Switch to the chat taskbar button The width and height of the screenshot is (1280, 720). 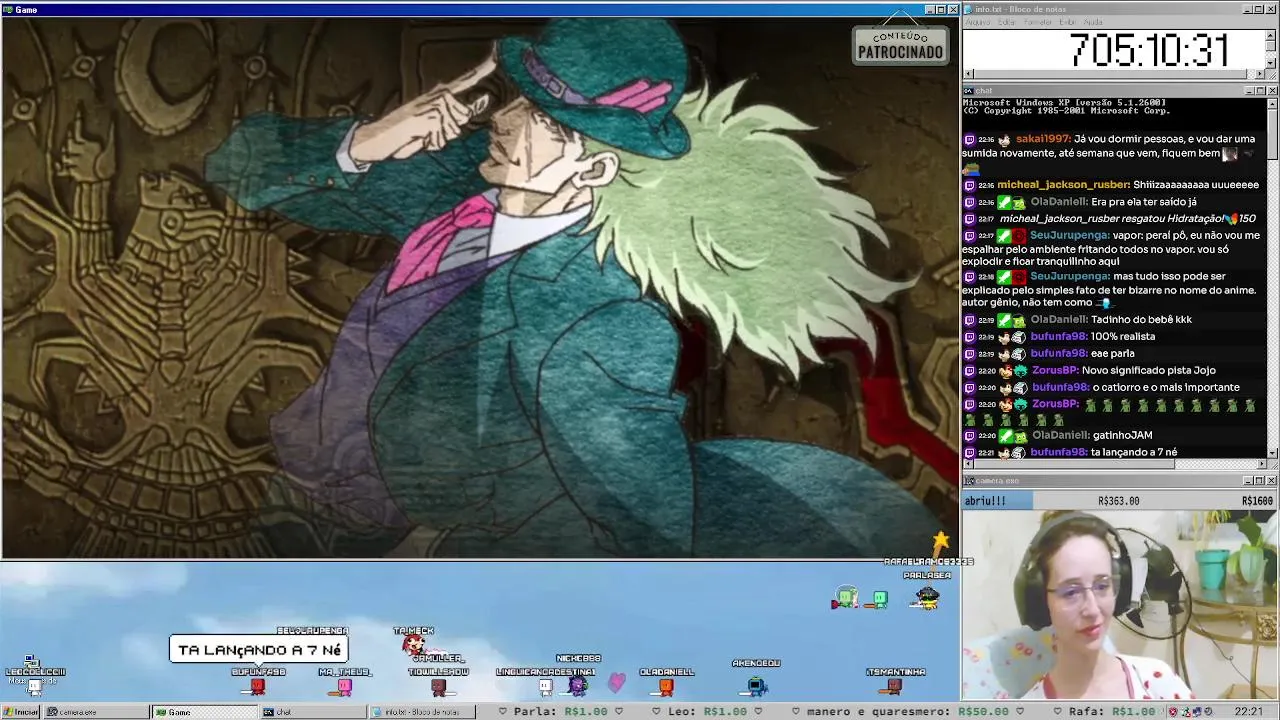pyautogui.click(x=313, y=712)
